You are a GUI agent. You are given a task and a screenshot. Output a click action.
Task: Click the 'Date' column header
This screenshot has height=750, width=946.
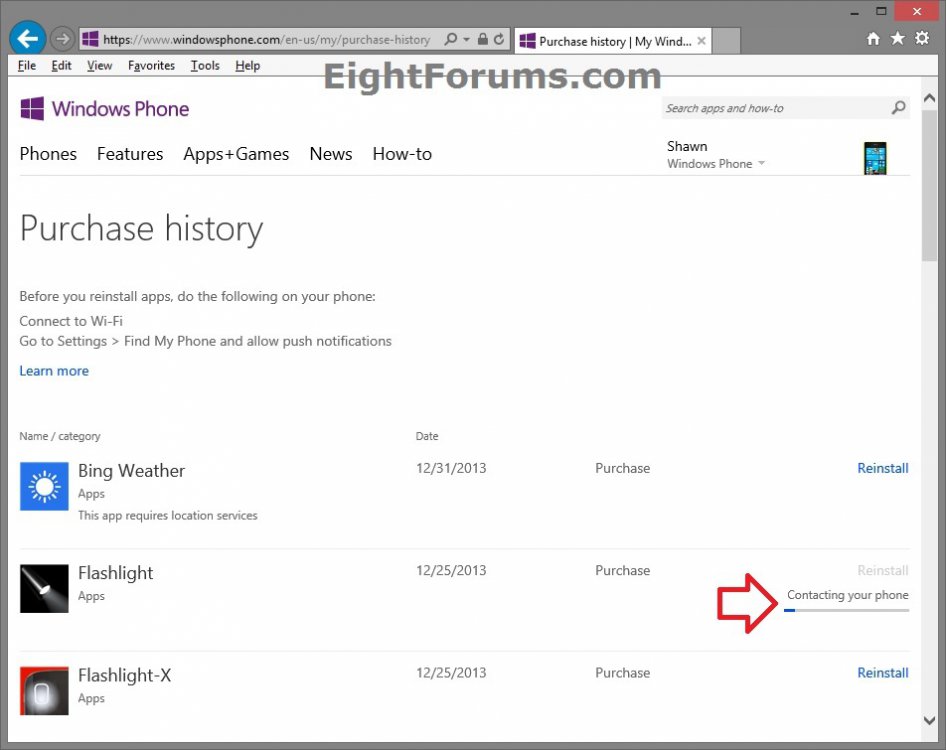[x=427, y=436]
